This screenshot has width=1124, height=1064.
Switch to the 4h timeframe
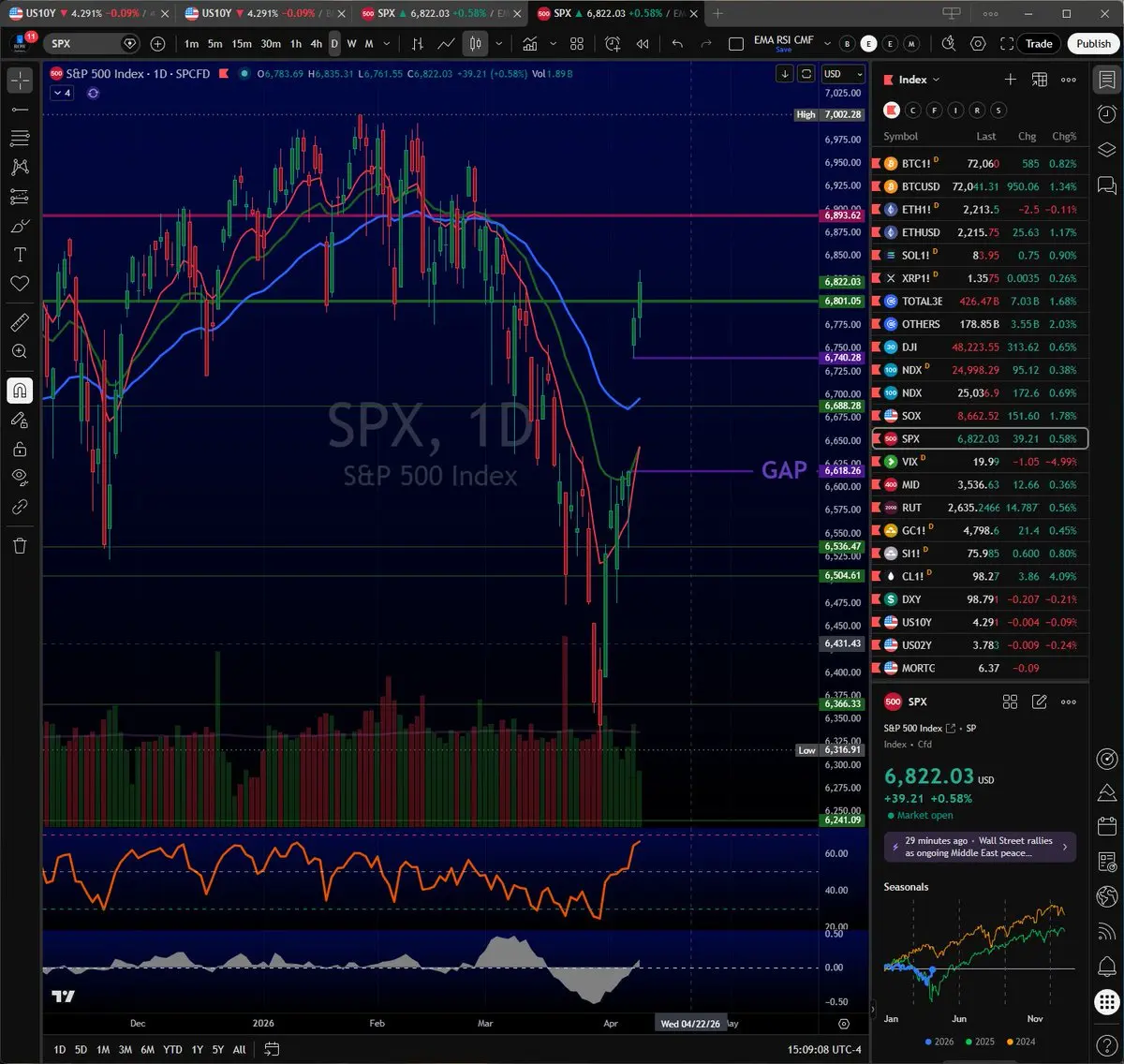(316, 43)
